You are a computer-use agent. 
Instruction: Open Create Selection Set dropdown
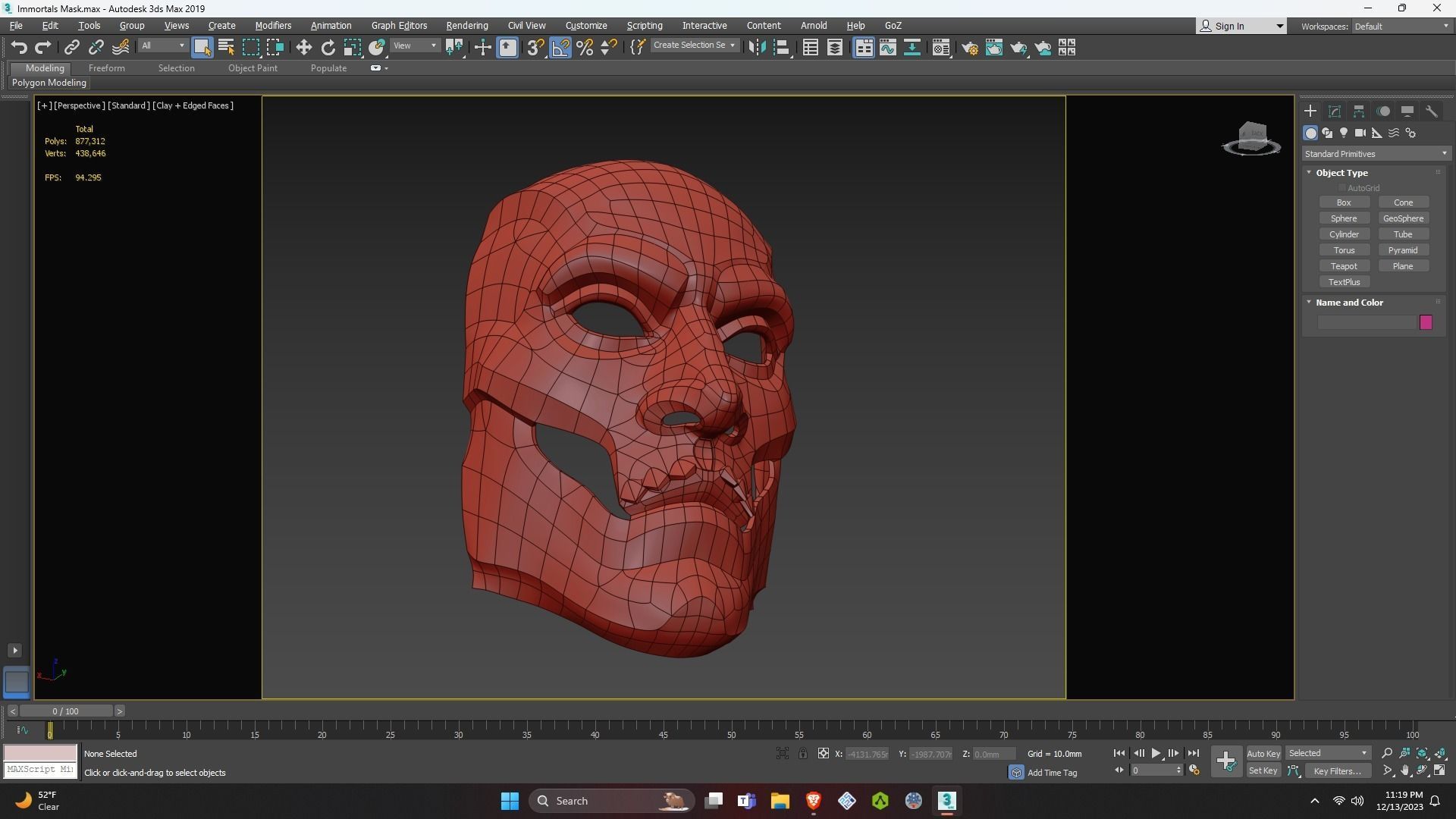tap(694, 45)
